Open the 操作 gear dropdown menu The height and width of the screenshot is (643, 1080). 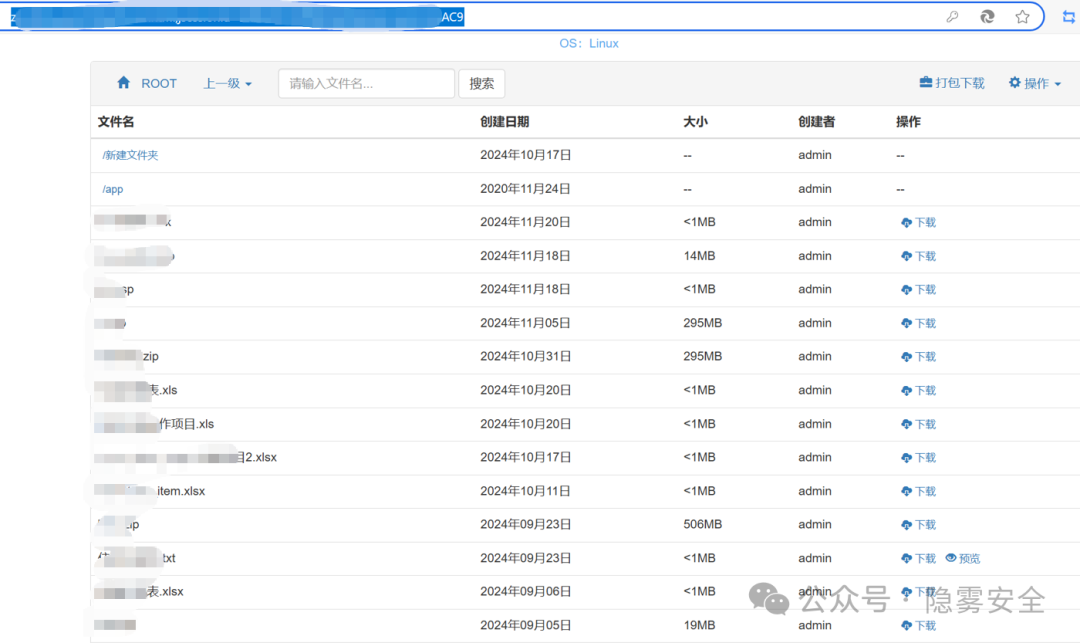[1035, 83]
